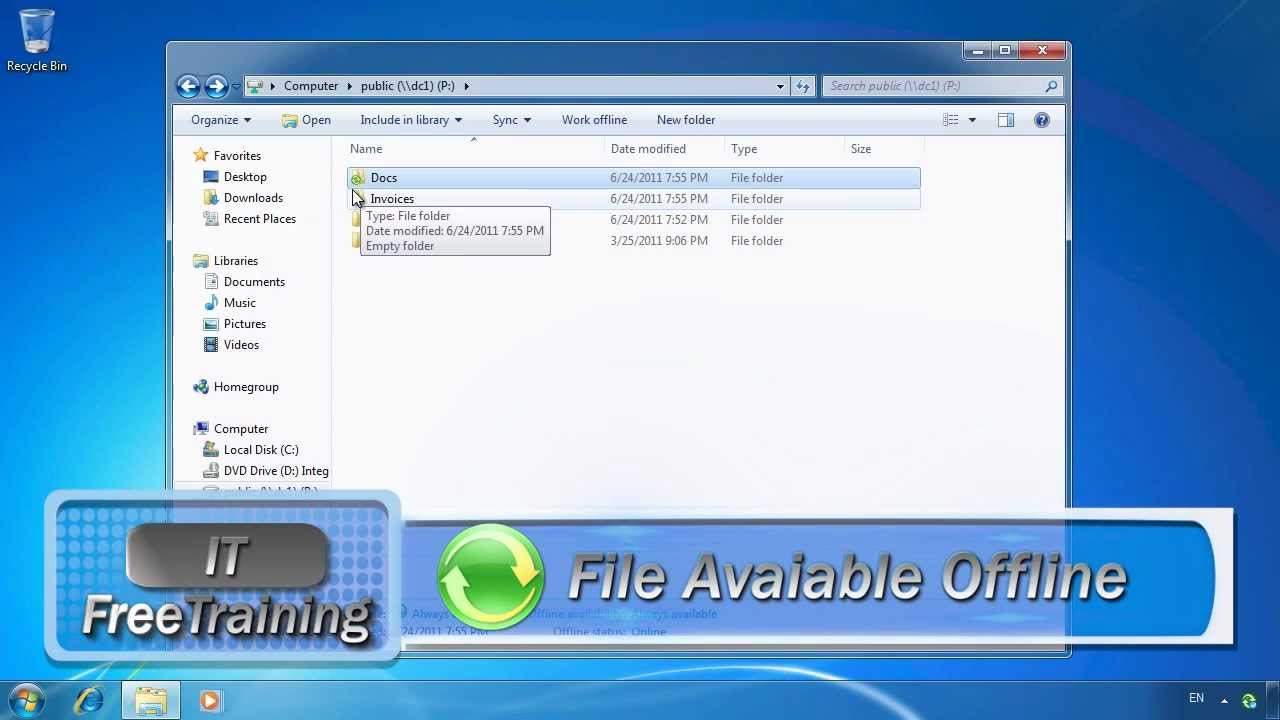Click the Favorites star icon

[x=201, y=155]
